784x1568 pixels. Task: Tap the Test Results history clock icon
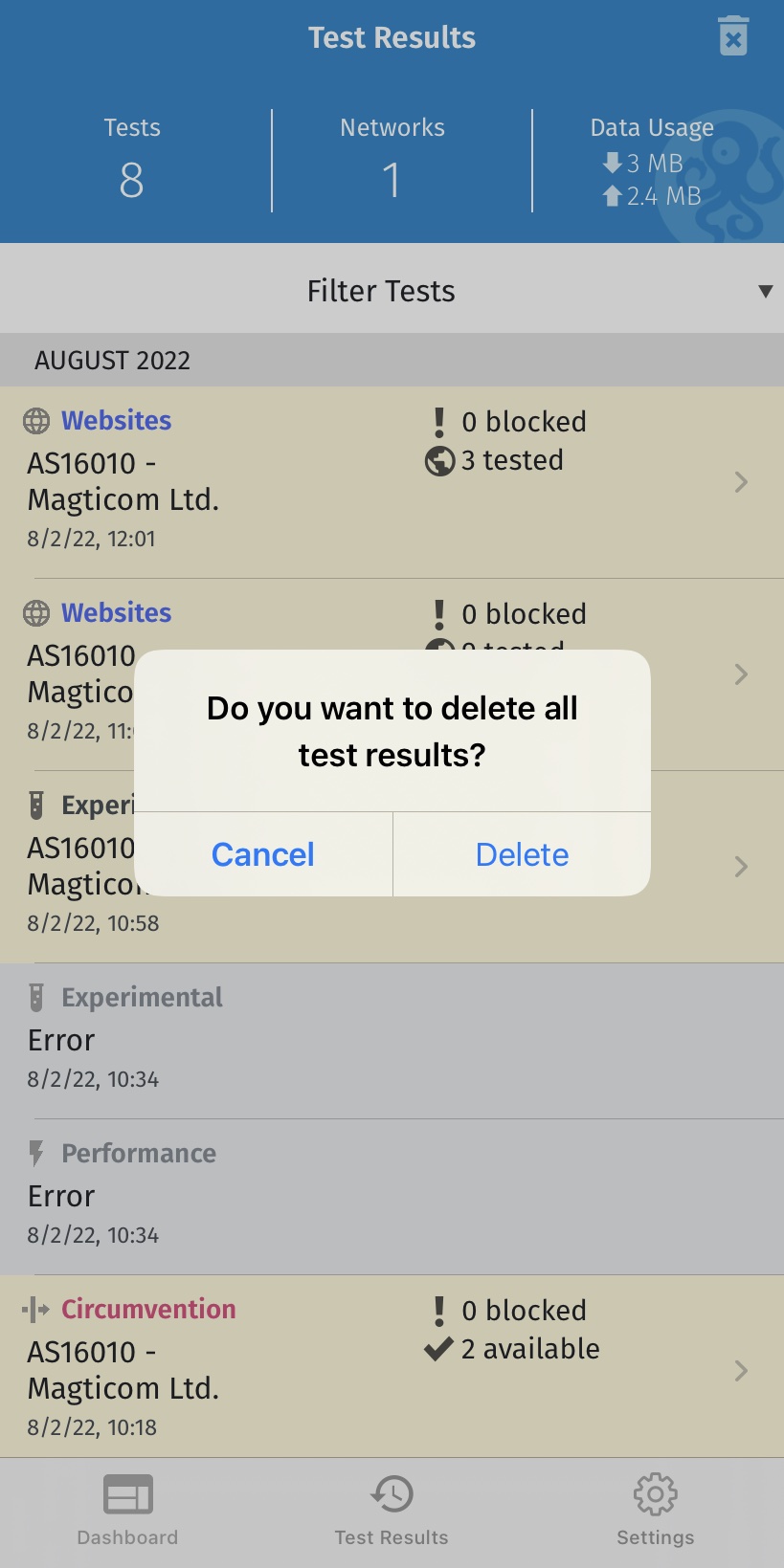tap(392, 1494)
